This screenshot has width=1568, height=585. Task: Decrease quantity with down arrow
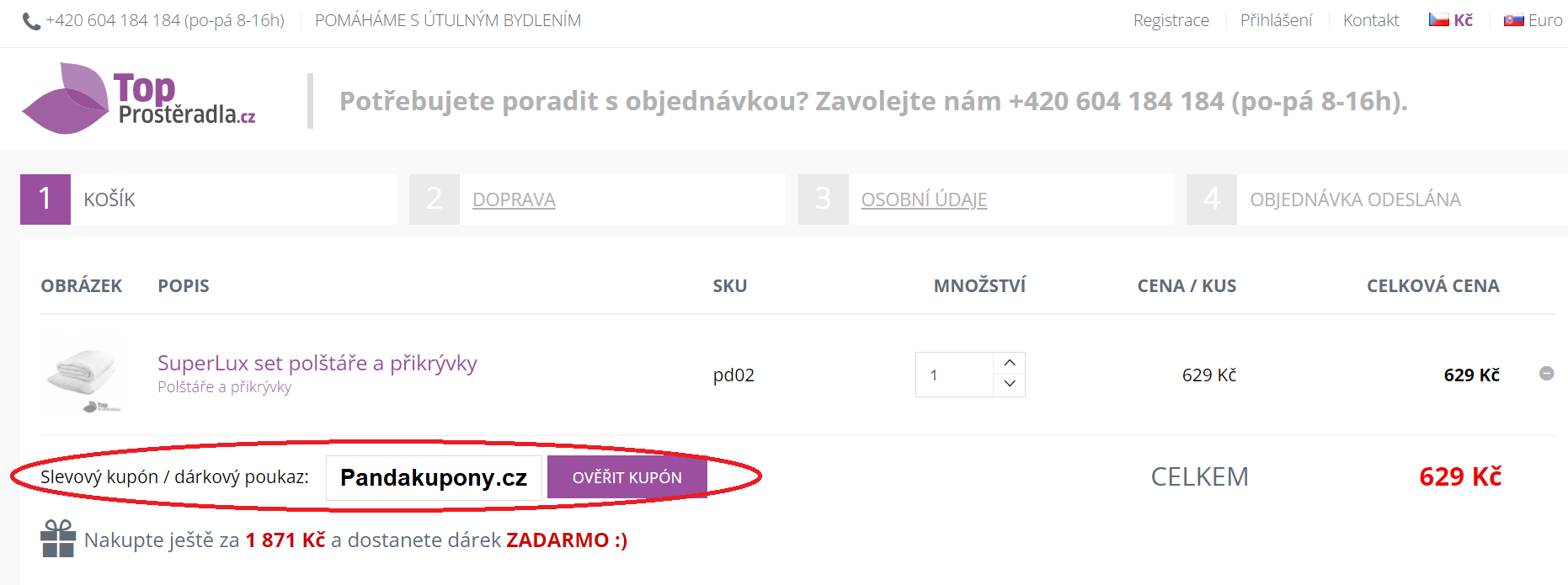(1010, 385)
